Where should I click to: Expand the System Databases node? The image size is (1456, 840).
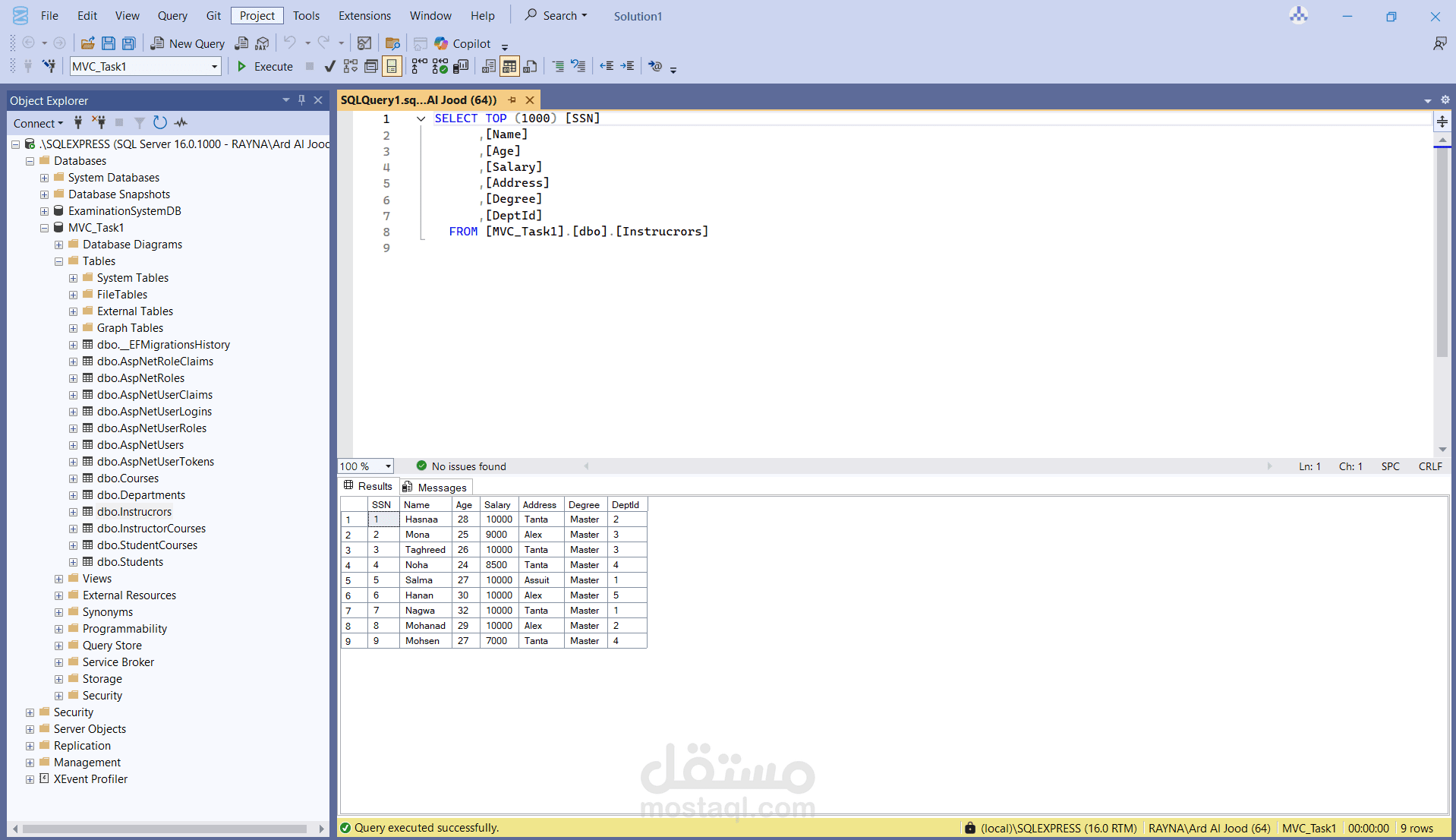click(44, 178)
